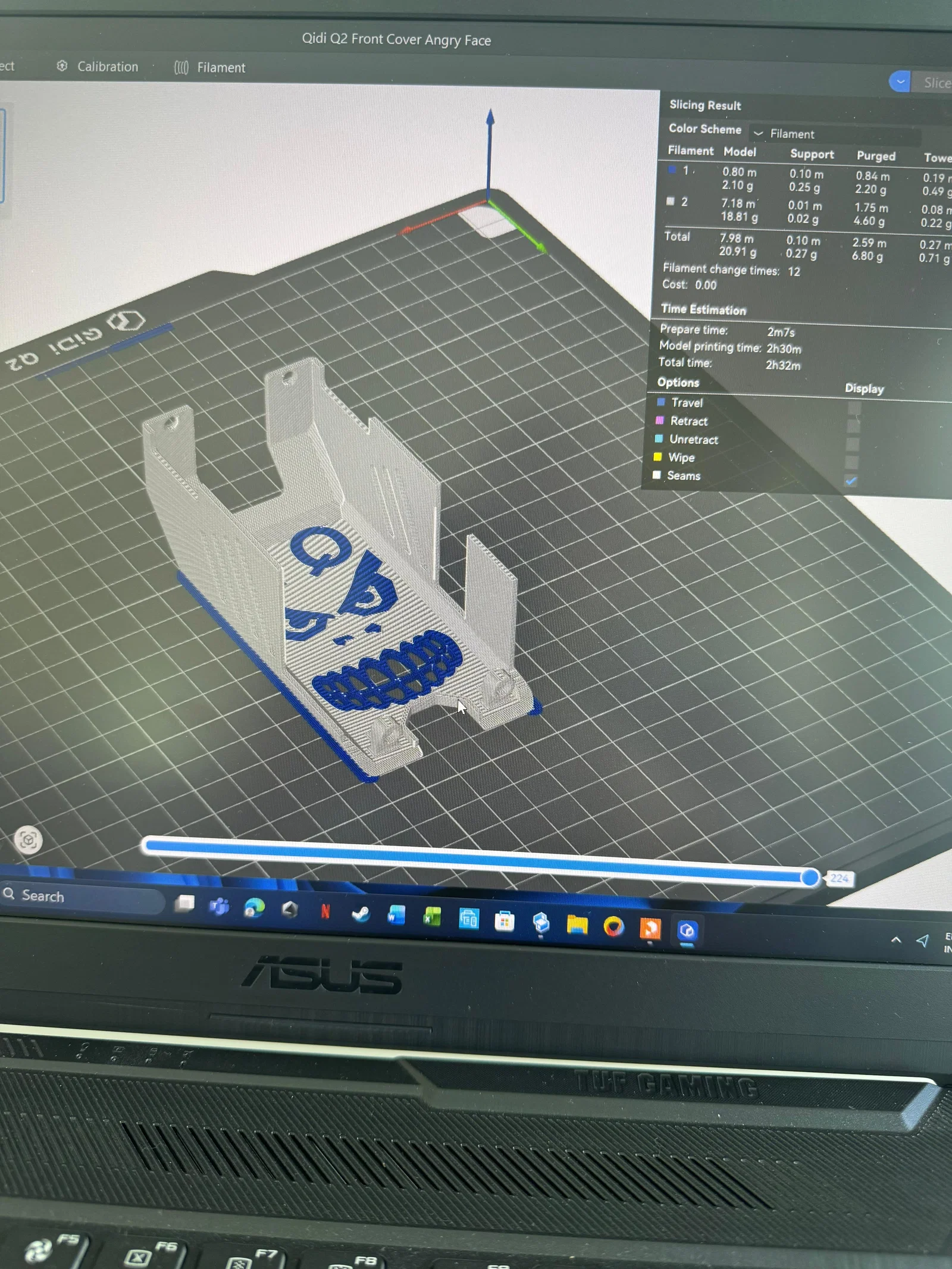This screenshot has height=1269, width=952.
Task: Open the Color Scheme Filament dropdown
Action: pyautogui.click(x=835, y=134)
